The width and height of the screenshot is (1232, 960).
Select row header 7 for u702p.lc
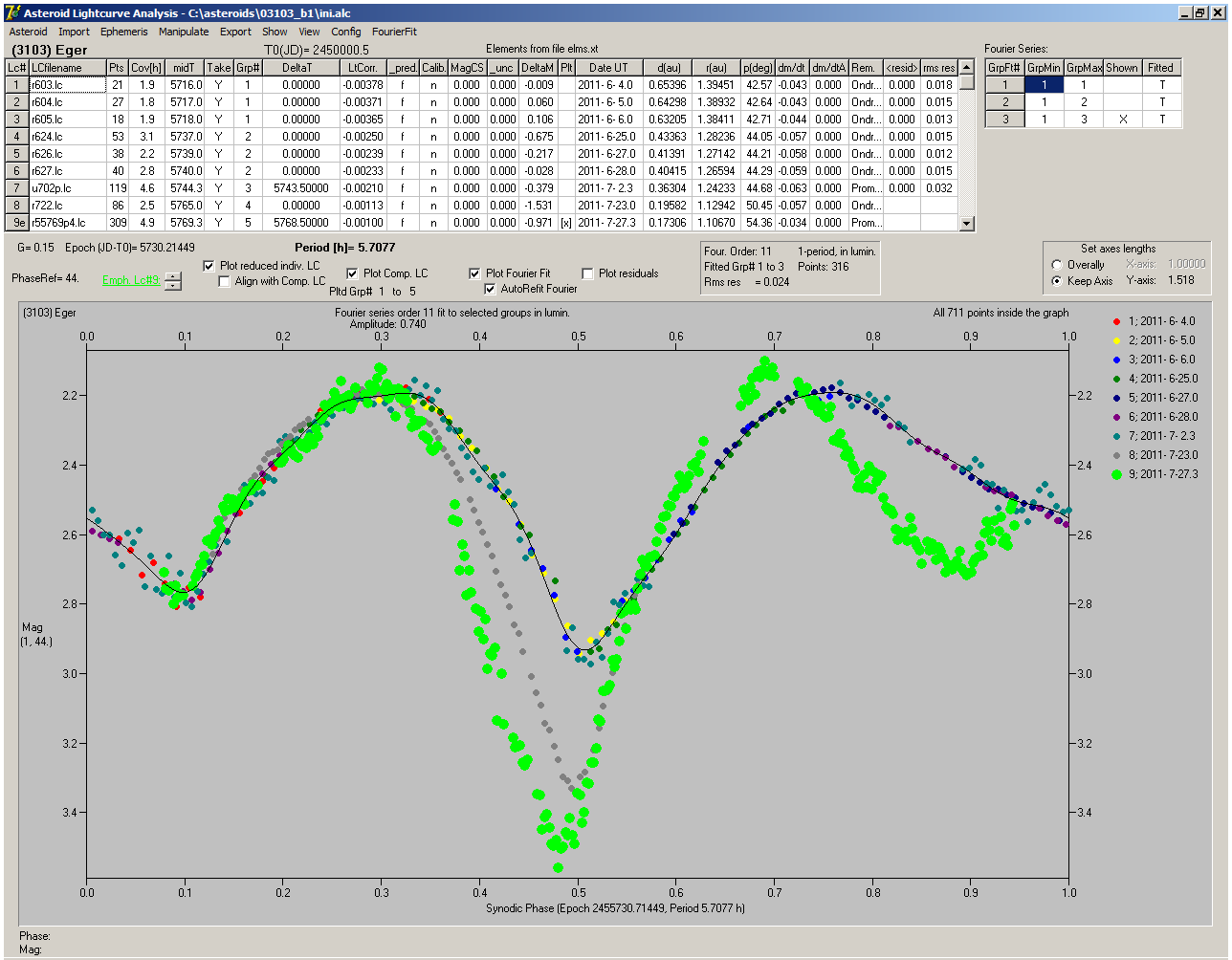point(17,188)
